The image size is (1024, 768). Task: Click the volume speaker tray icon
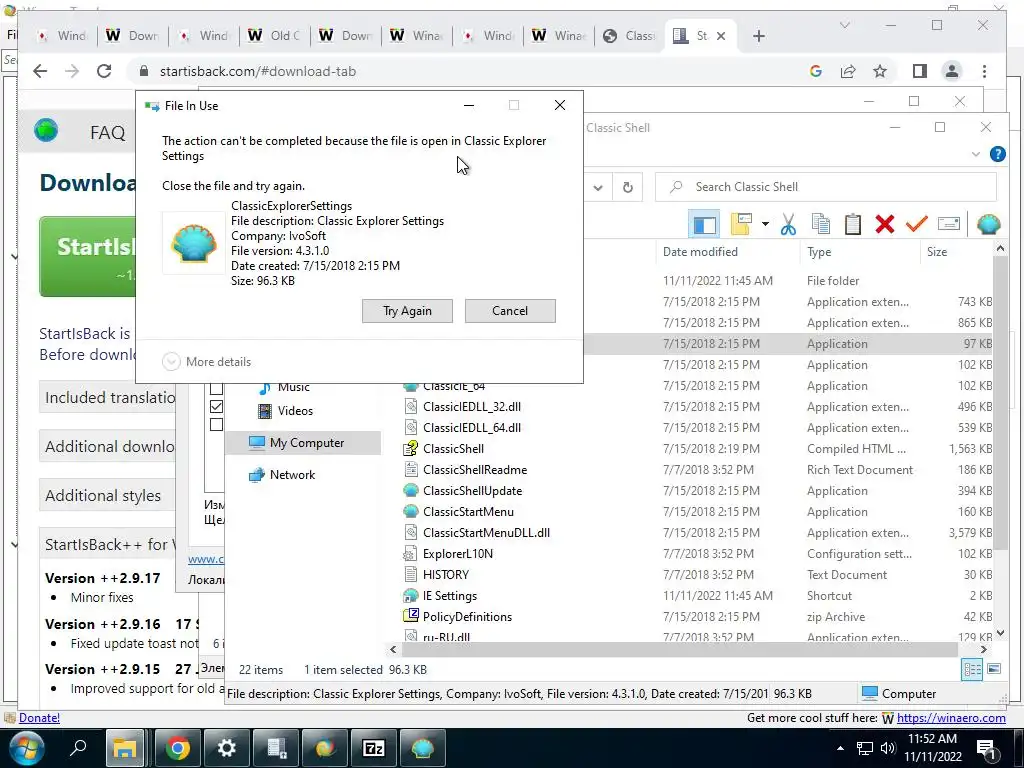tap(887, 748)
